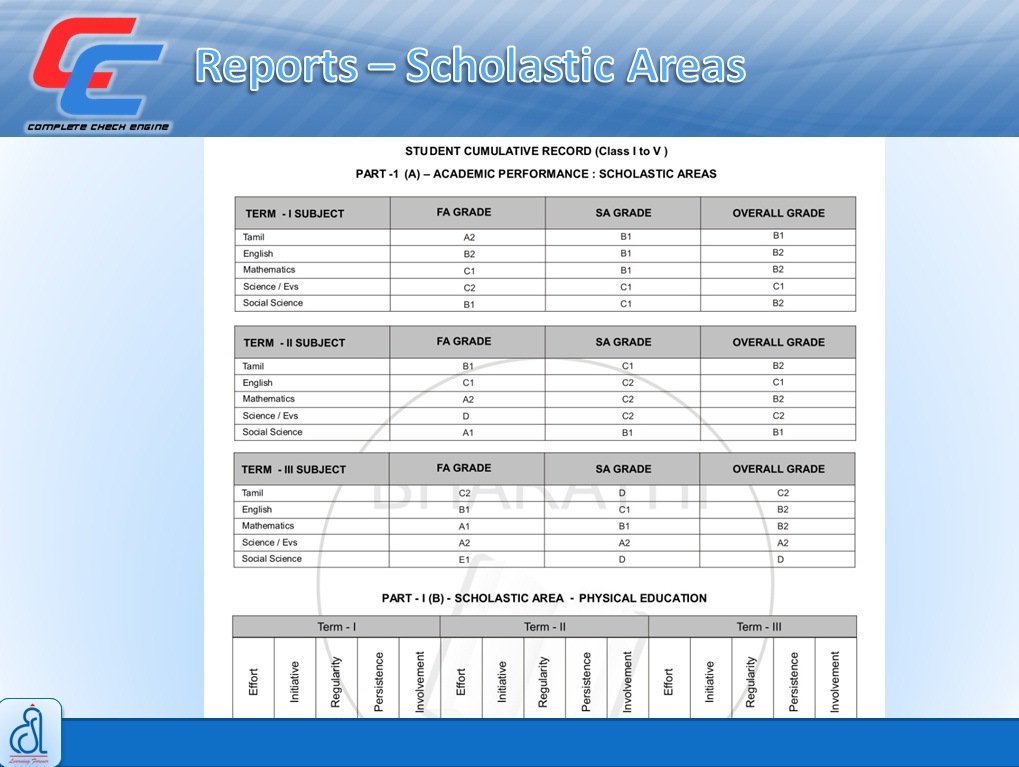This screenshot has height=767, width=1019.
Task: Click Term III Social Science overall grade D
Action: (x=780, y=560)
